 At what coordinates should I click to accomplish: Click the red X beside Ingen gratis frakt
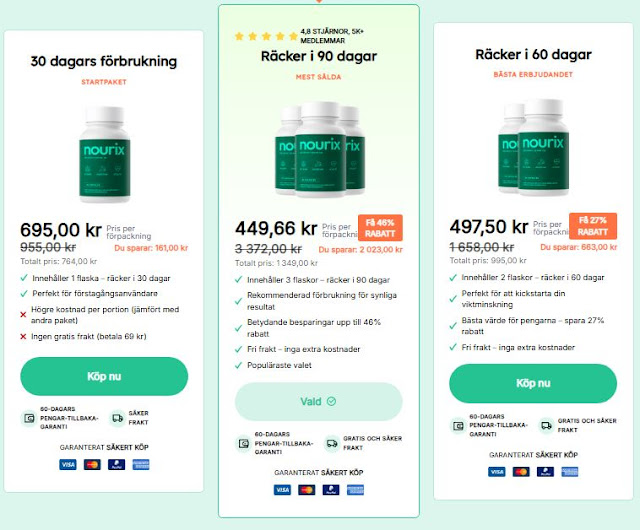pyautogui.click(x=23, y=337)
